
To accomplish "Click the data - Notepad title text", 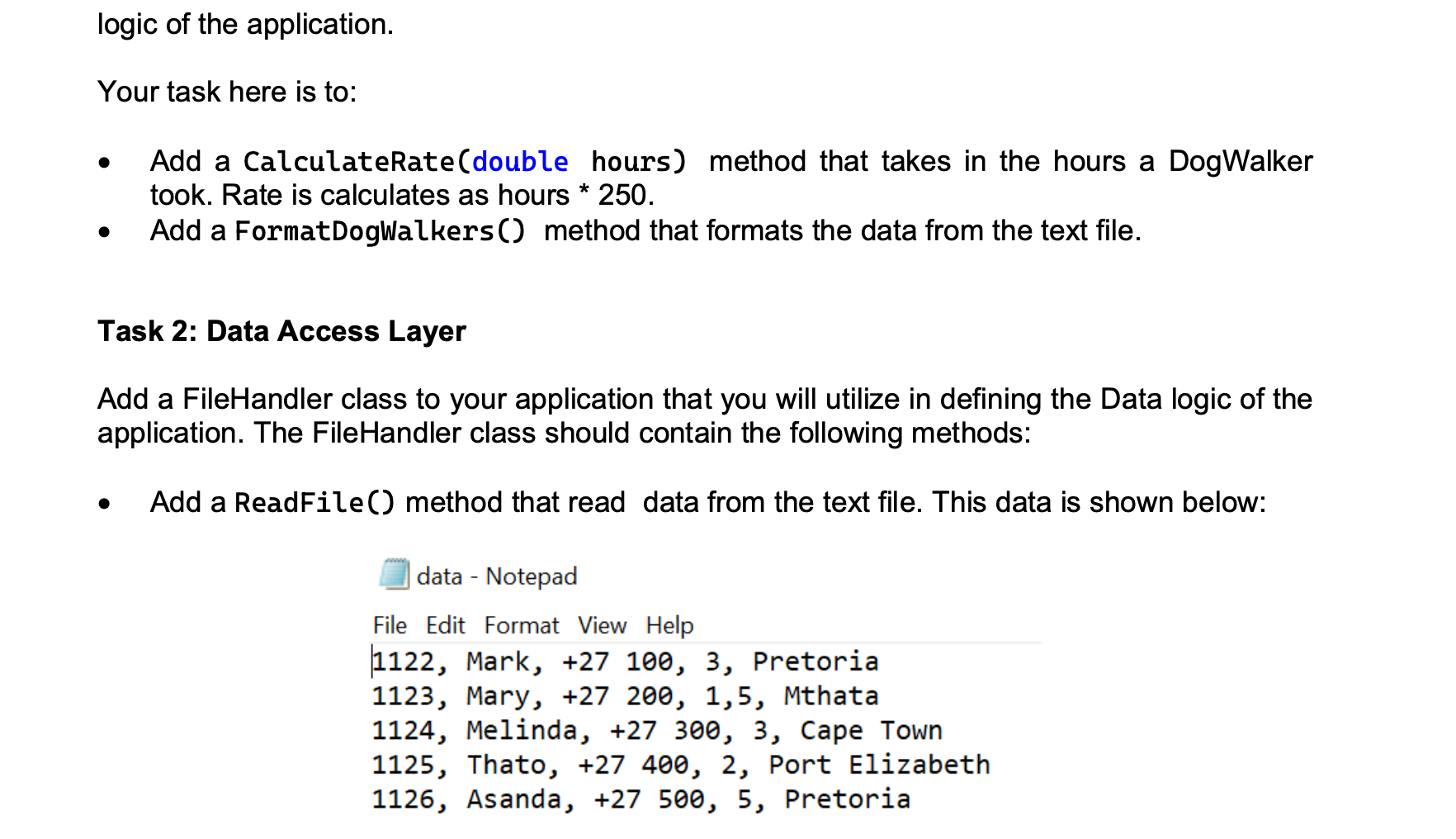I will [497, 576].
